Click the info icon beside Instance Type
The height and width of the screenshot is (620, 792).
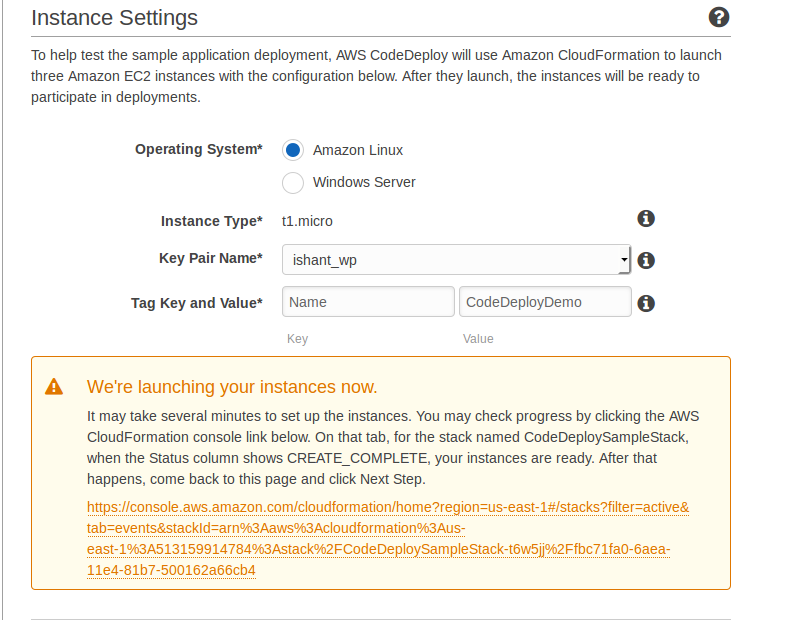pos(646,219)
